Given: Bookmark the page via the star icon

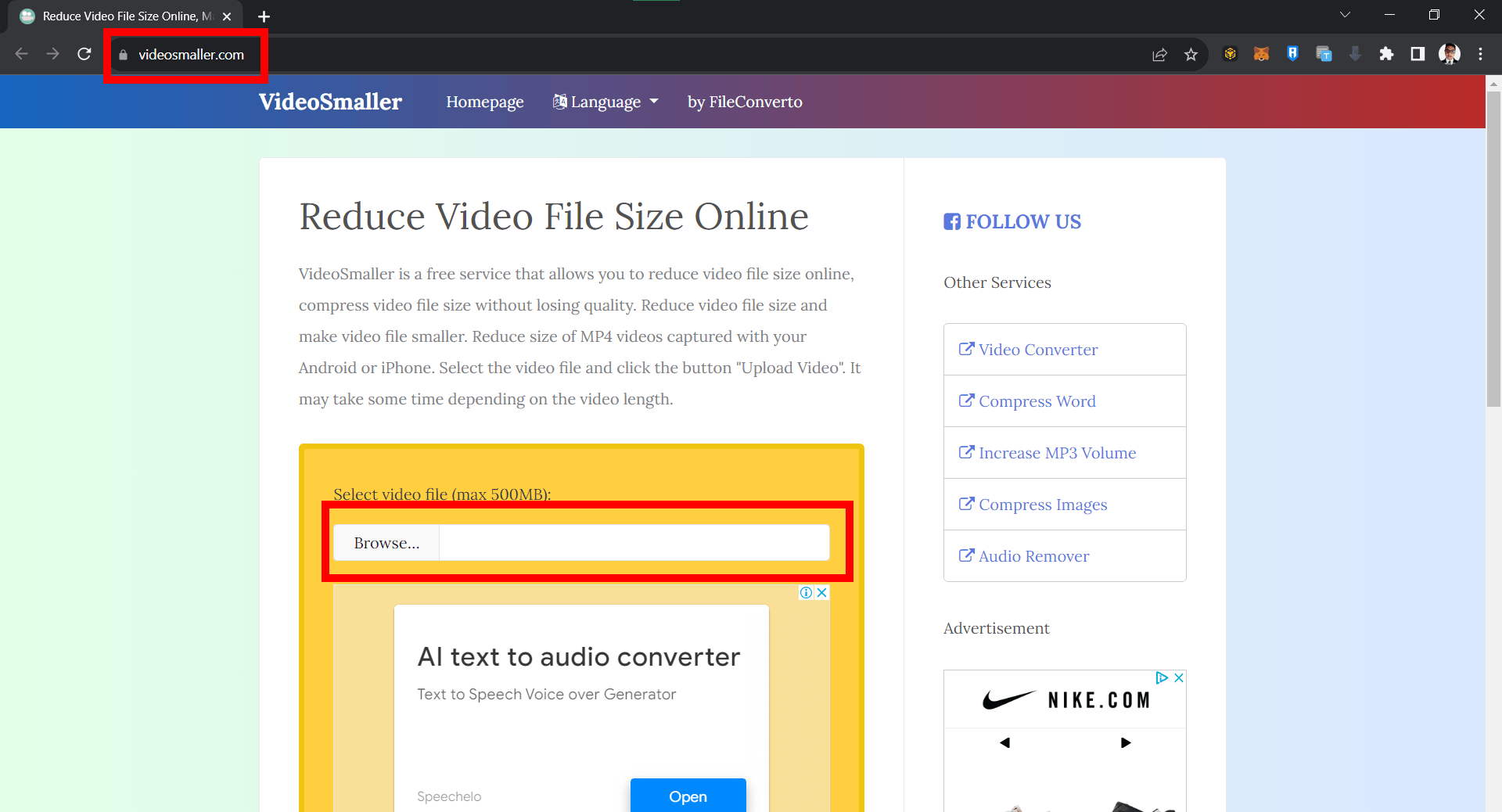Looking at the screenshot, I should click(x=1191, y=54).
